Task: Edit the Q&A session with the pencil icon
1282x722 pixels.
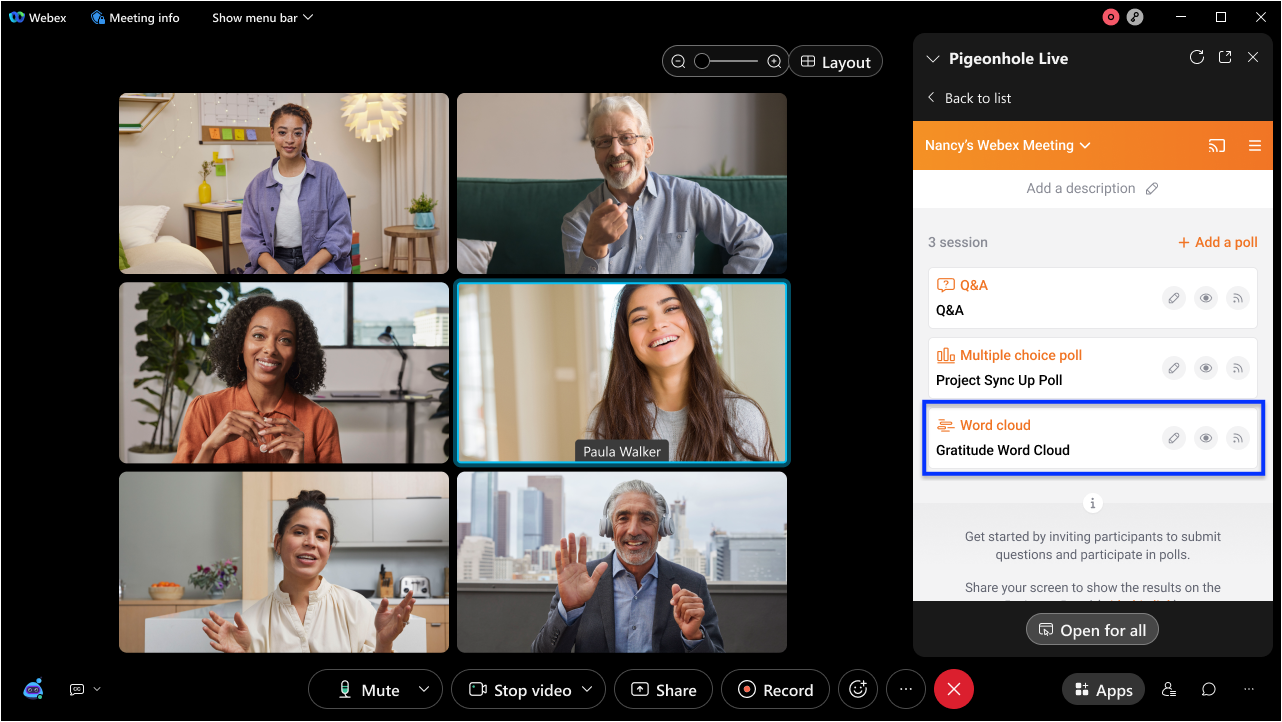Action: coord(1175,298)
